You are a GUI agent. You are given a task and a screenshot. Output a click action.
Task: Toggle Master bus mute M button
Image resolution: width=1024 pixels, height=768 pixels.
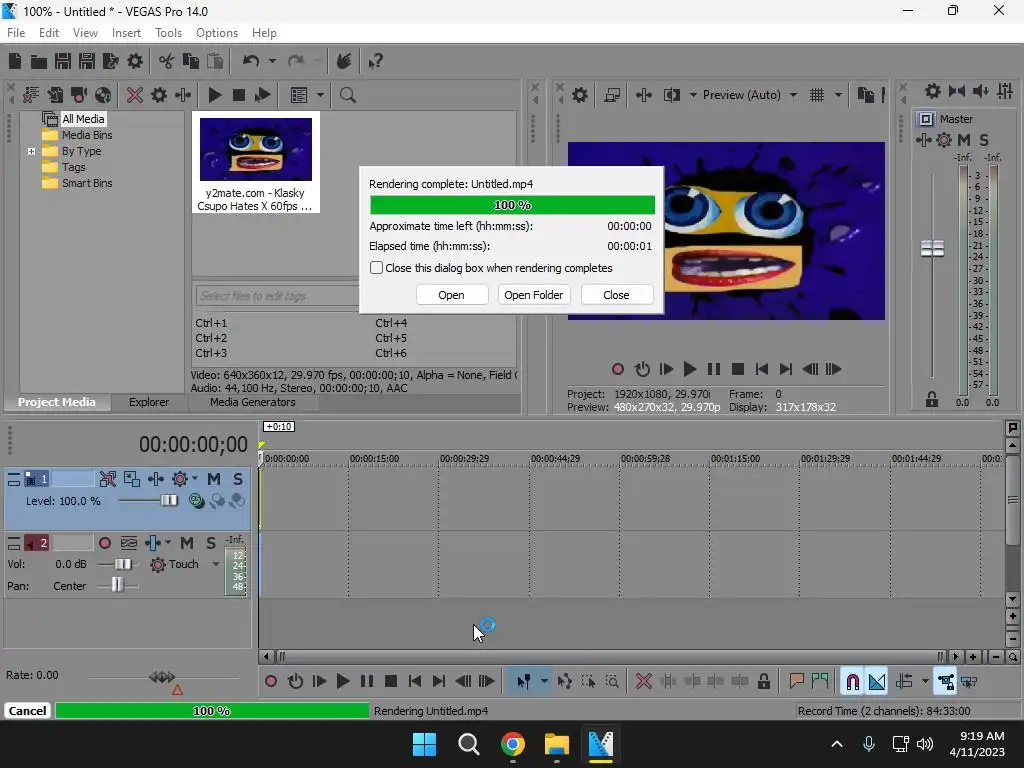tap(964, 140)
